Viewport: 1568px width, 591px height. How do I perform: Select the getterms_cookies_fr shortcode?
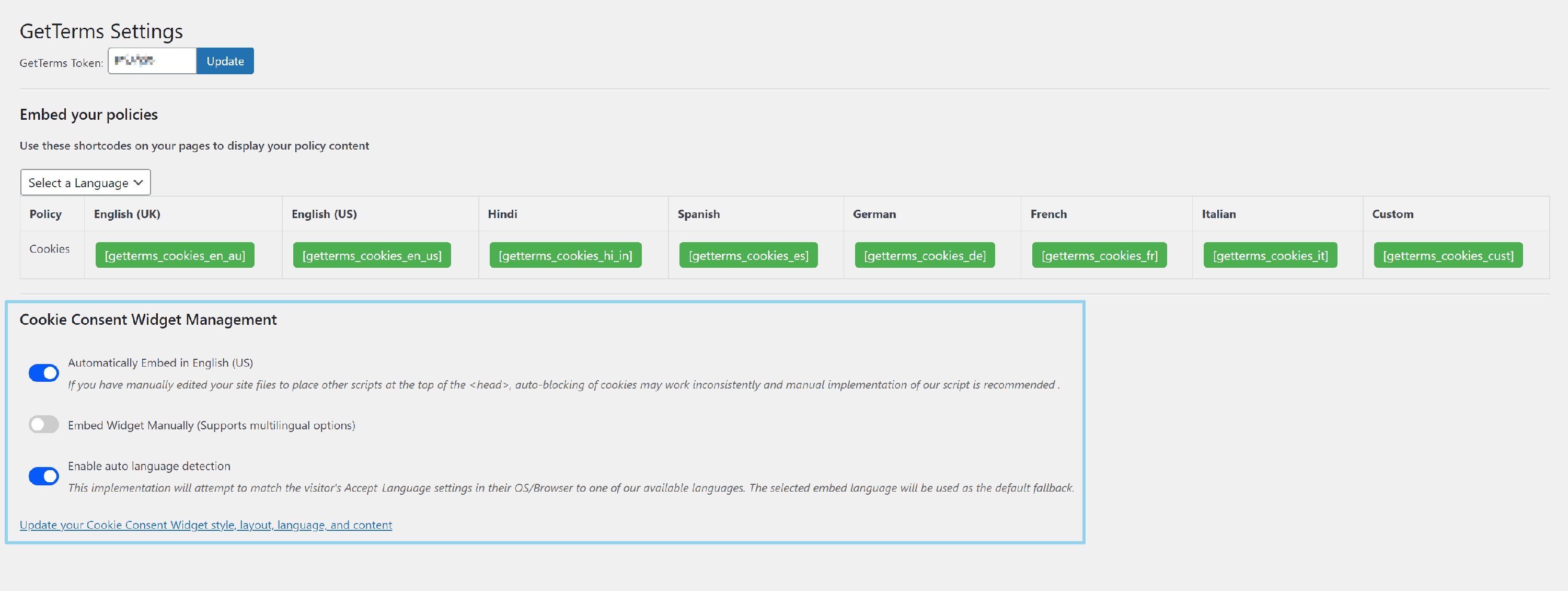tap(1099, 255)
